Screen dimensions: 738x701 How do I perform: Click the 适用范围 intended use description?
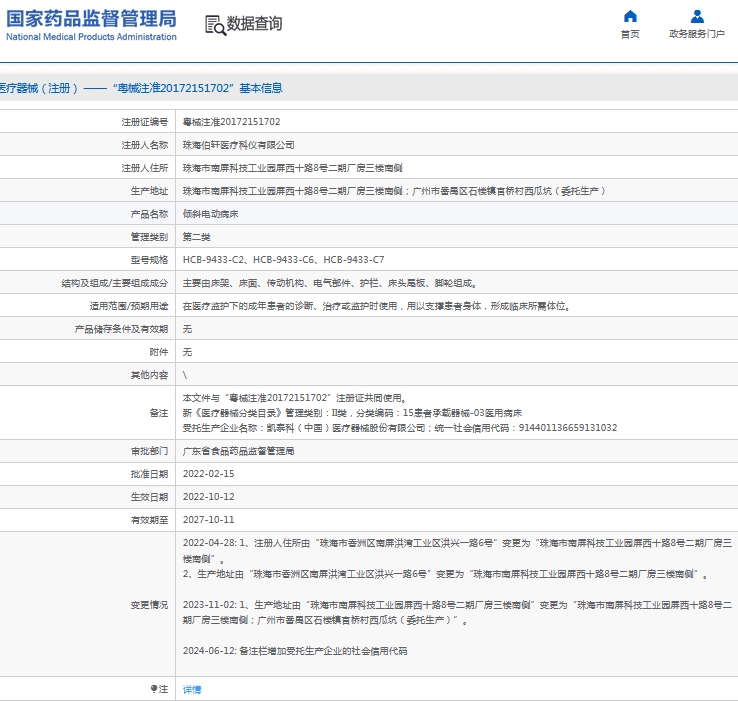point(377,306)
